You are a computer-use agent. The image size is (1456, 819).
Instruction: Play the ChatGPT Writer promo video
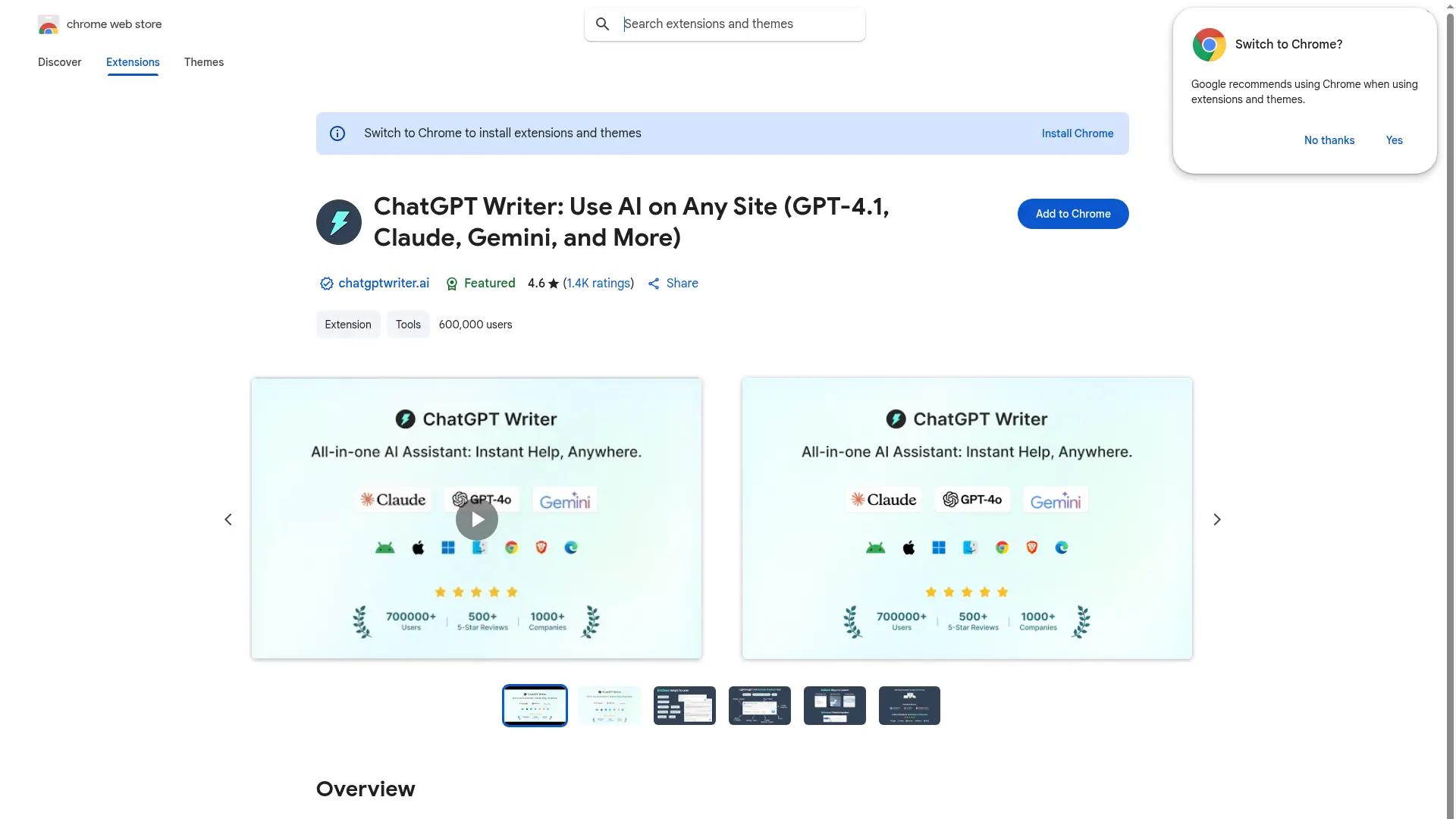pyautogui.click(x=476, y=519)
